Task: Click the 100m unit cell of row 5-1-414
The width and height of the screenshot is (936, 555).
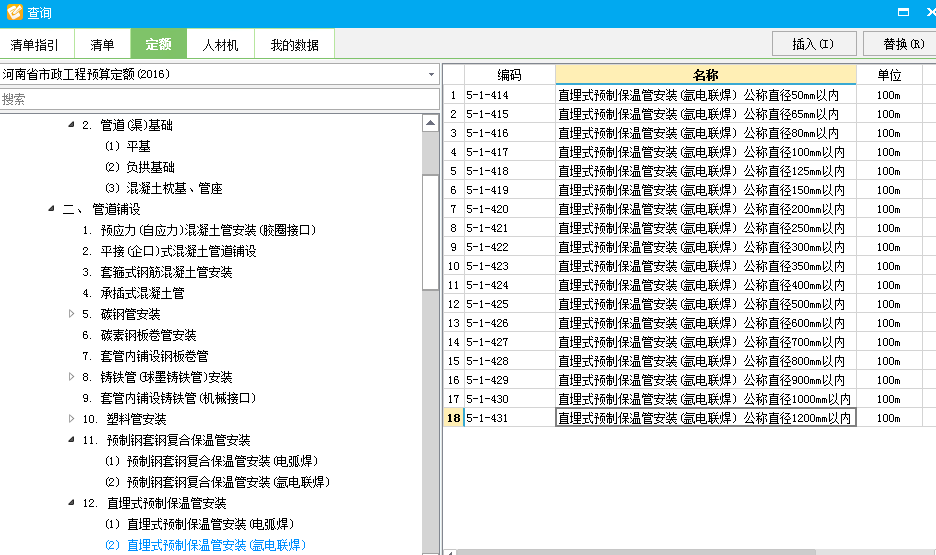Action: [x=889, y=95]
